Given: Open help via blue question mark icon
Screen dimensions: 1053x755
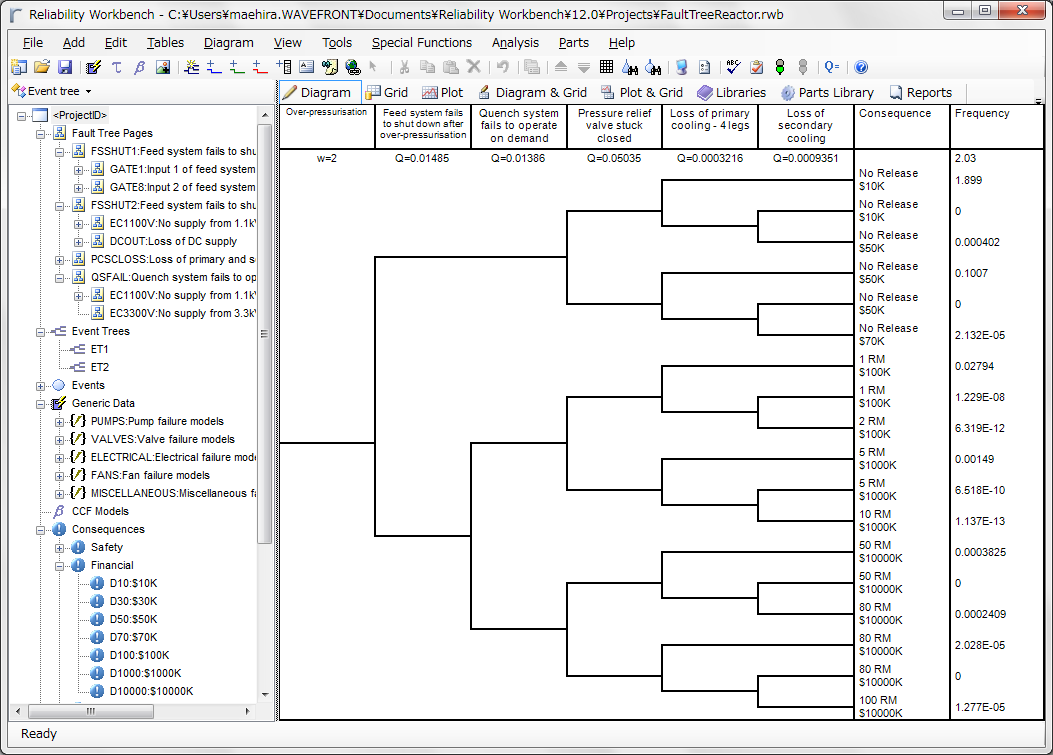Looking at the screenshot, I should pyautogui.click(x=861, y=66).
